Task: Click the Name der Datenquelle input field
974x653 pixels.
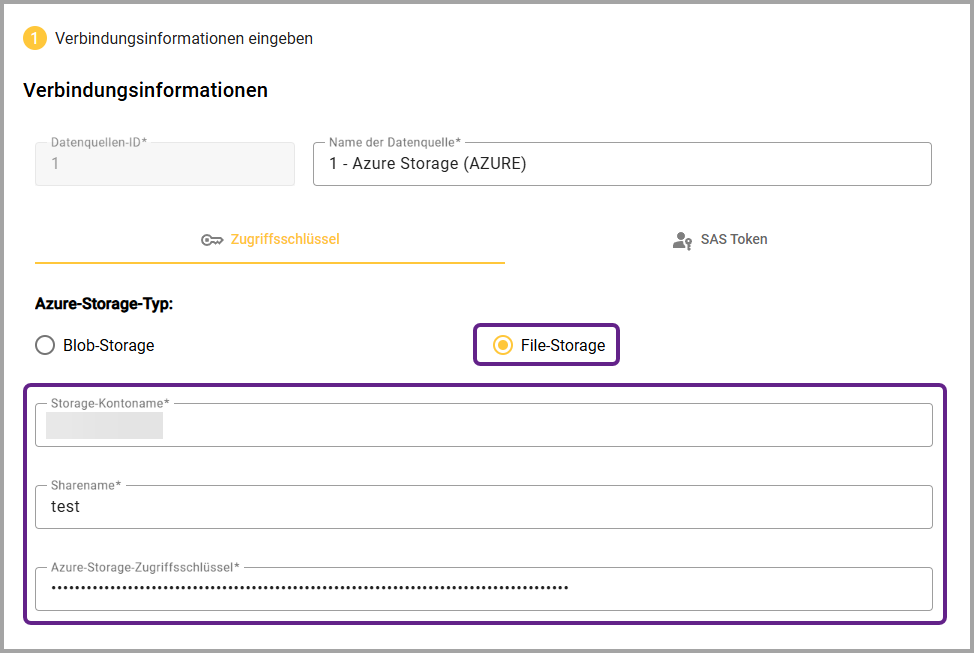Action: [620, 164]
